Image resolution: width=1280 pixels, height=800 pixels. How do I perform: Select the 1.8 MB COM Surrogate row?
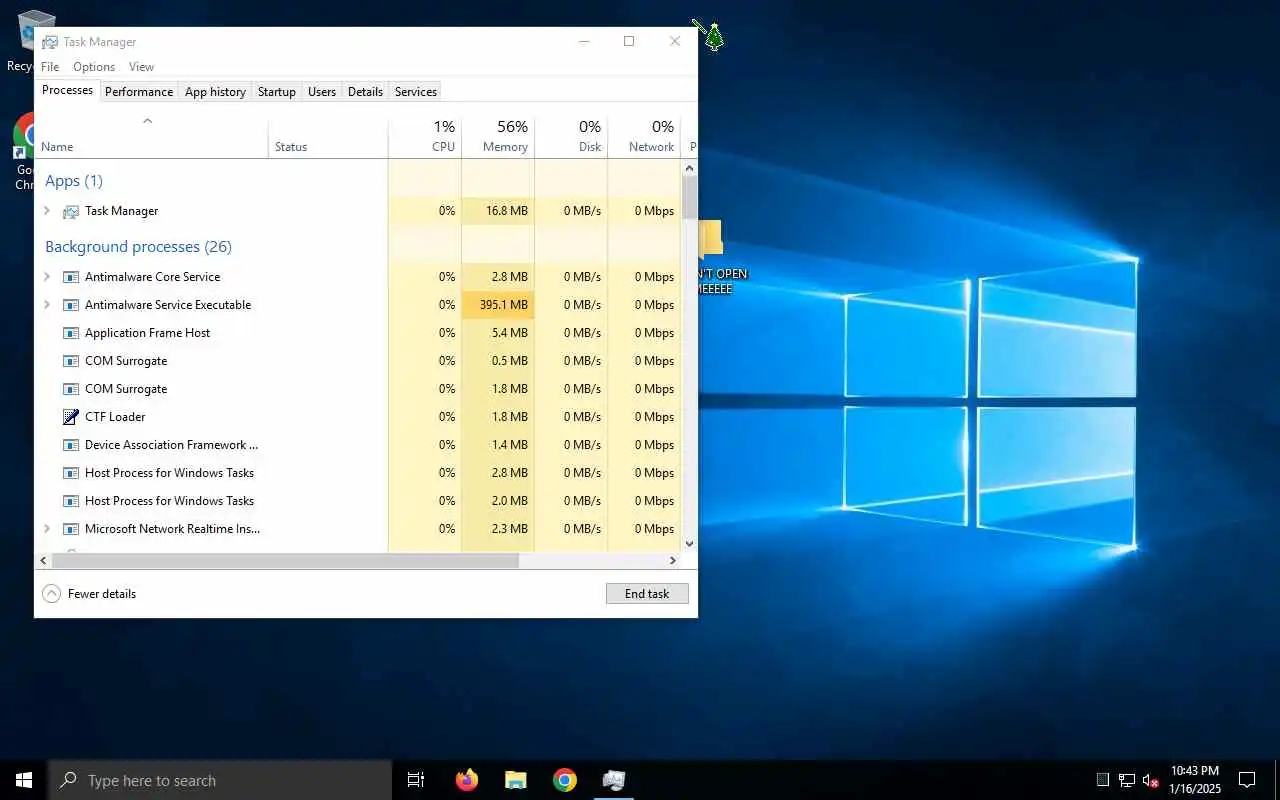coord(358,389)
